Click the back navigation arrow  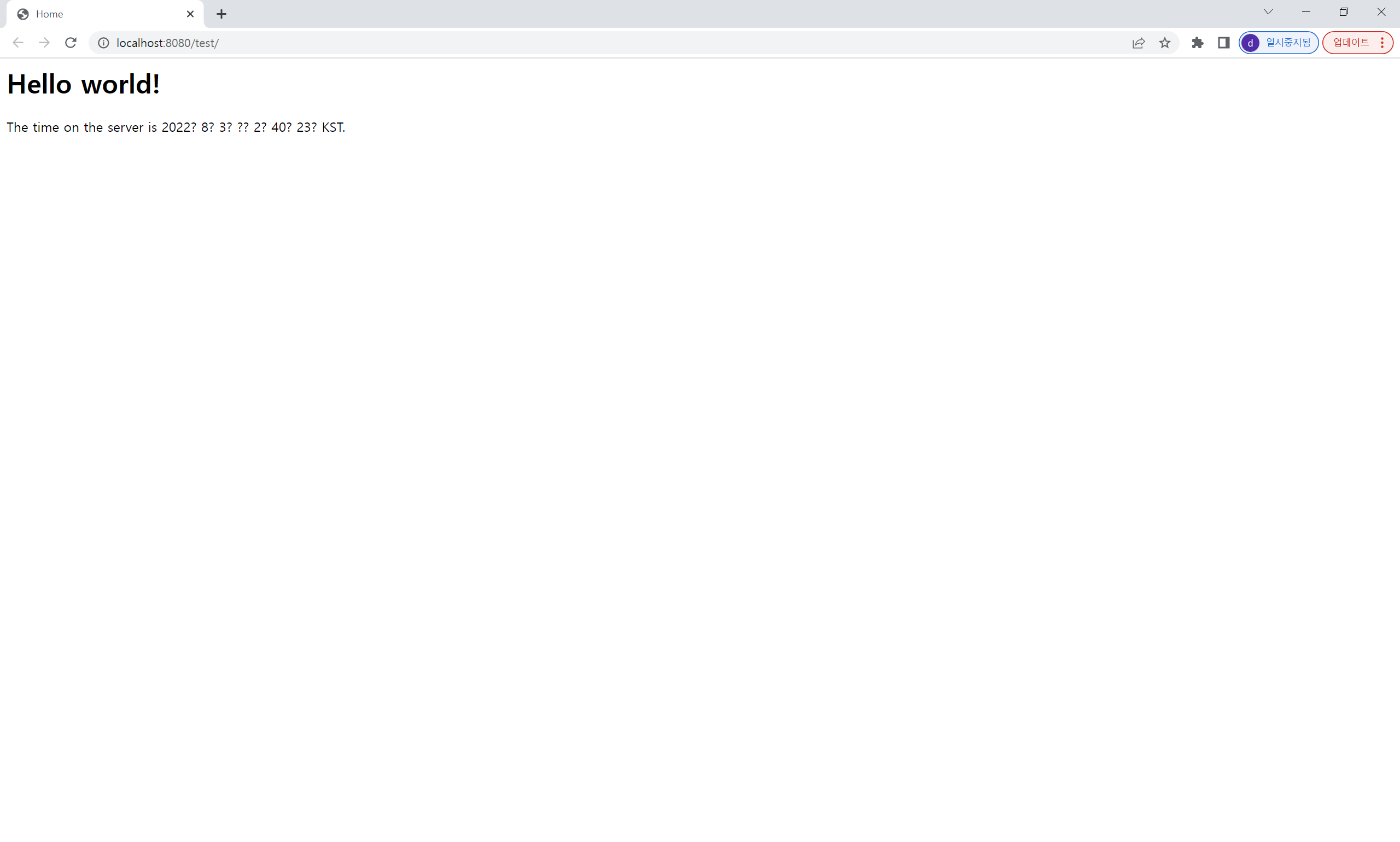pyautogui.click(x=17, y=43)
